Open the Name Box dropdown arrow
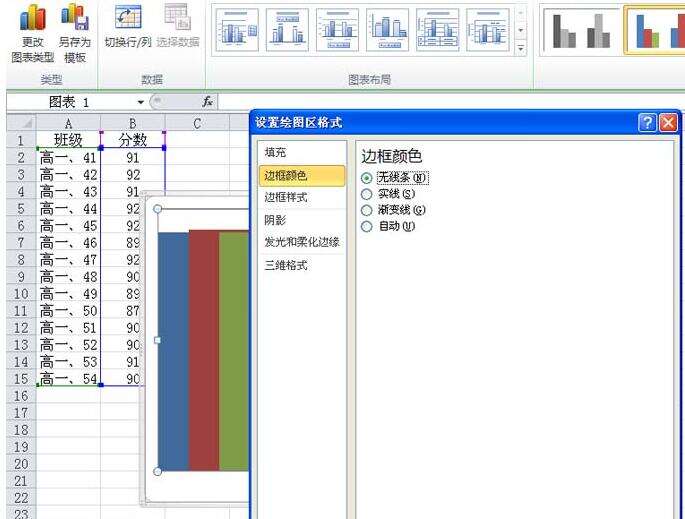 click(x=140, y=102)
